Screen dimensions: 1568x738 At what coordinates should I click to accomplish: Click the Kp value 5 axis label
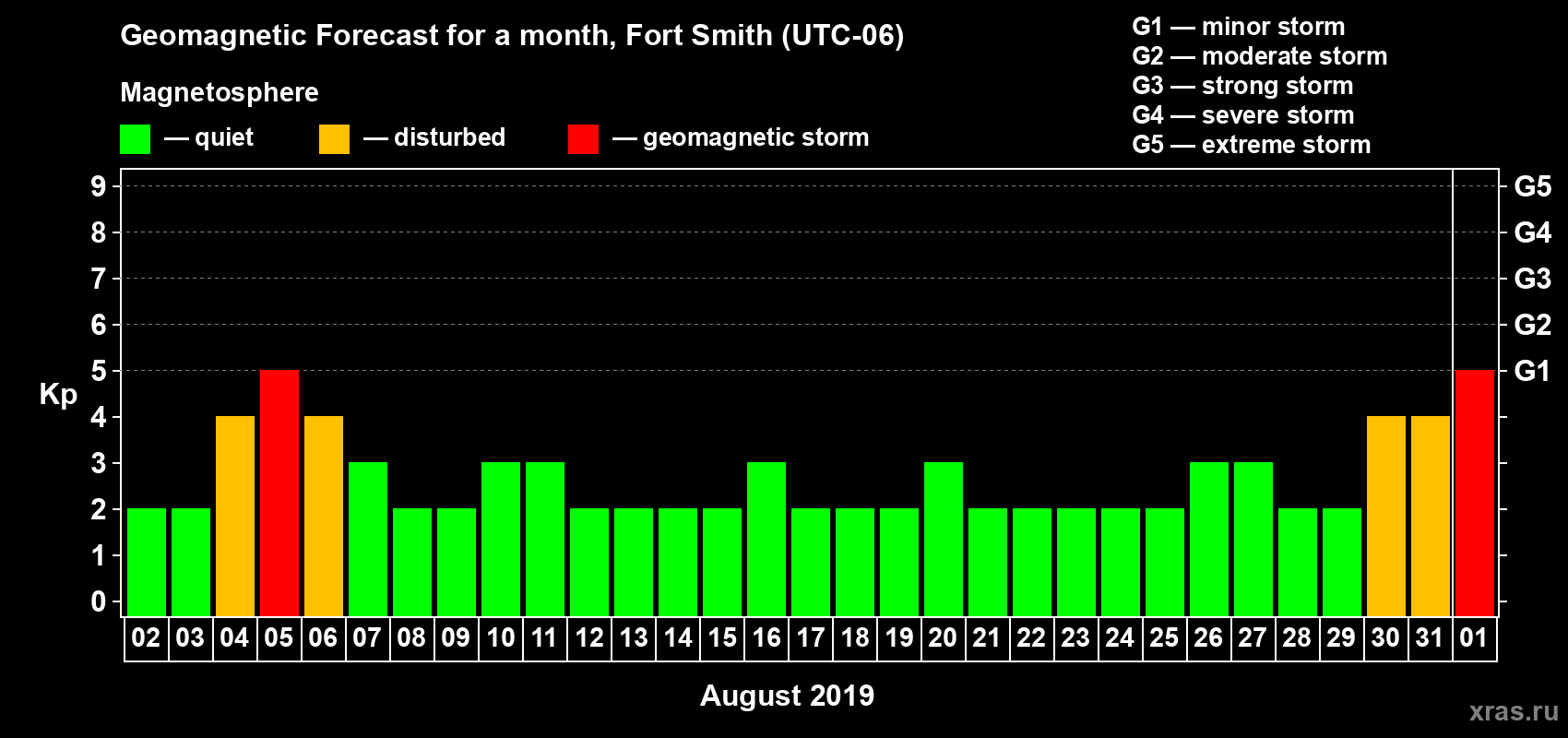99,371
